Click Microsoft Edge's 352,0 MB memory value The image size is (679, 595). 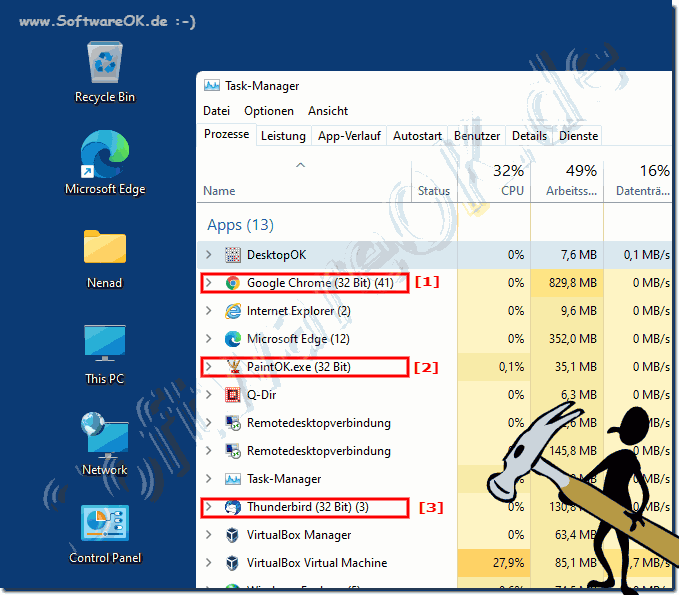click(572, 339)
